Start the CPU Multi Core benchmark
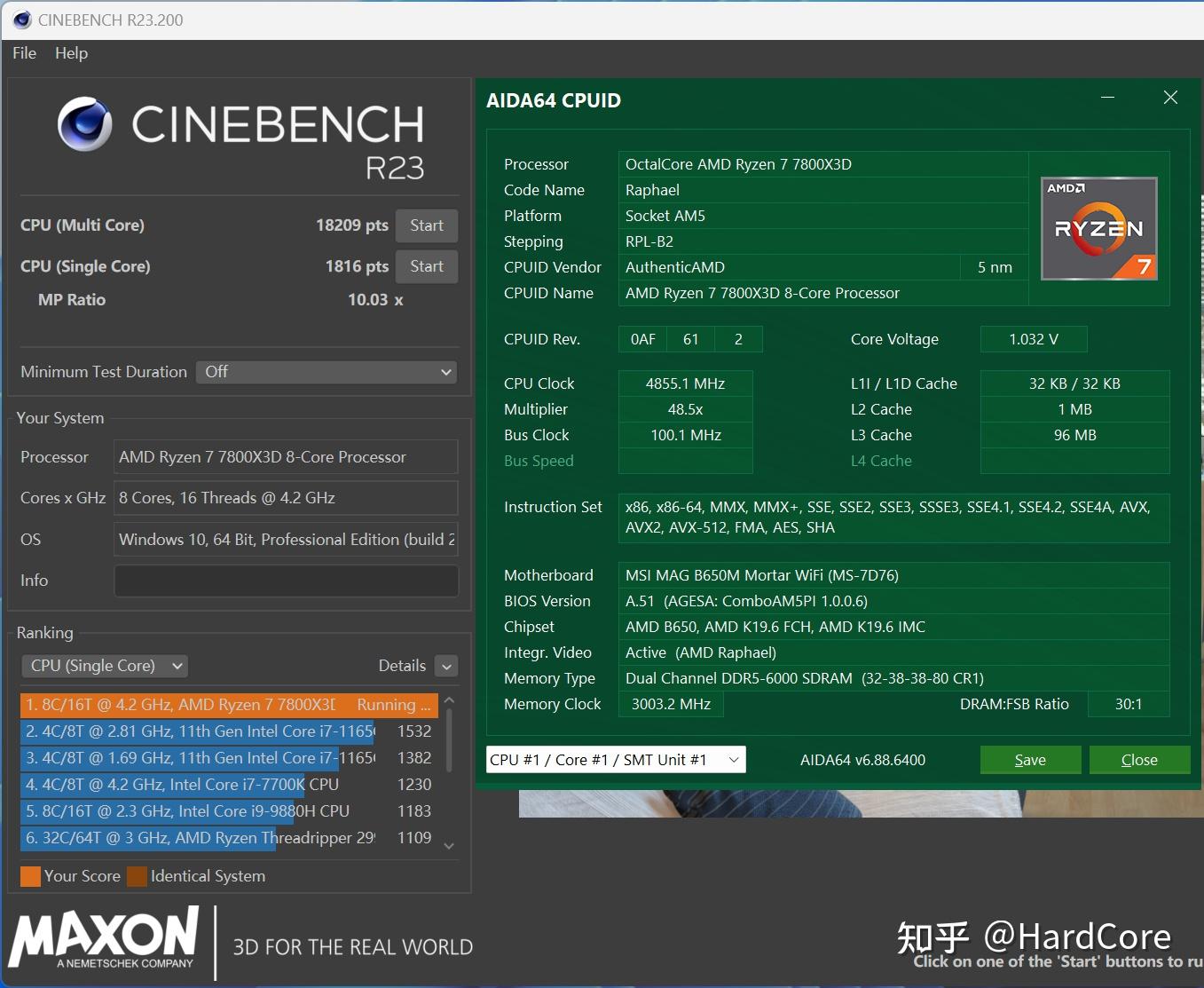 426,225
